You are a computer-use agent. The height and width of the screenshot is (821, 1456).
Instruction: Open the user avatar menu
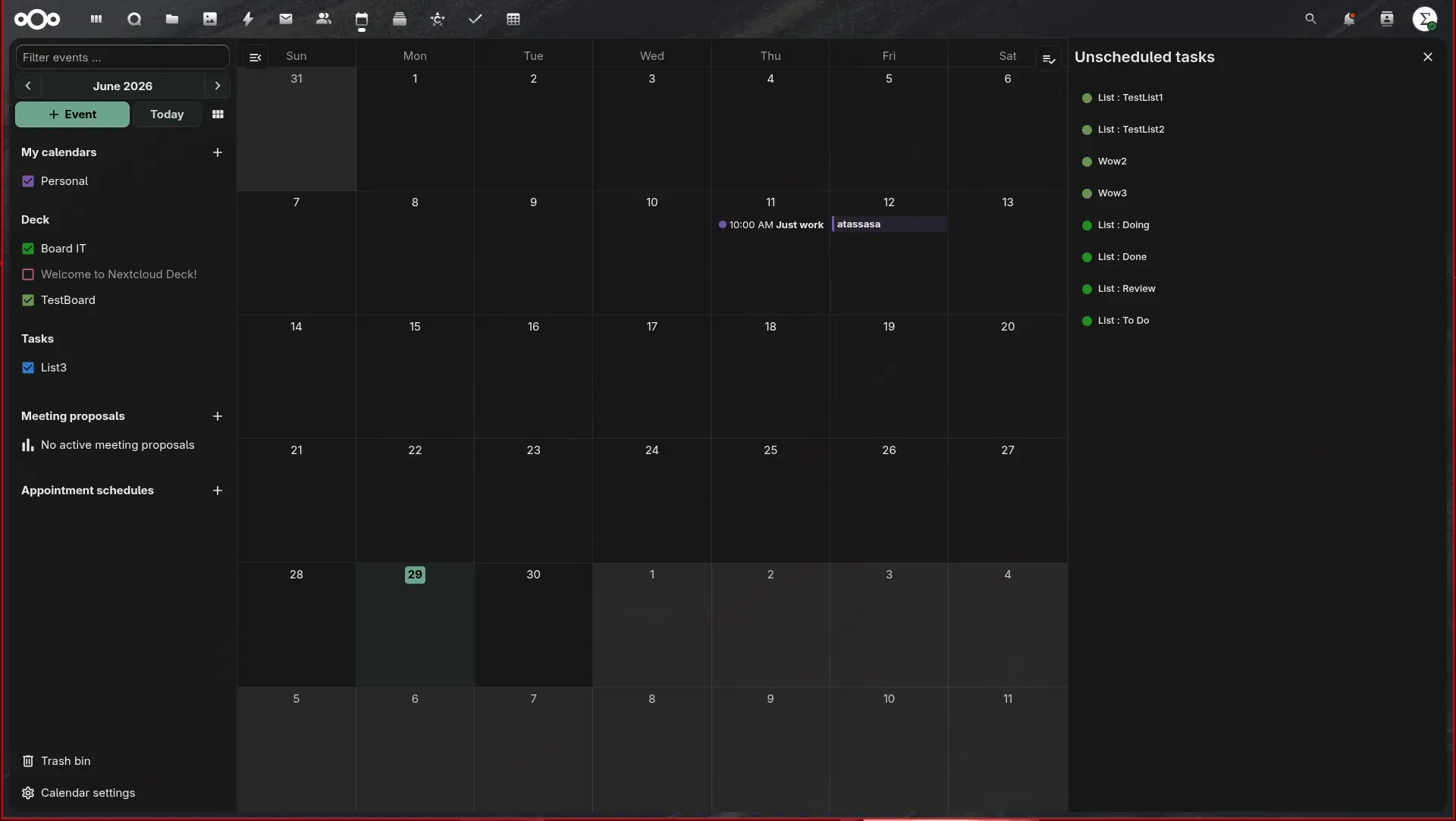point(1425,19)
